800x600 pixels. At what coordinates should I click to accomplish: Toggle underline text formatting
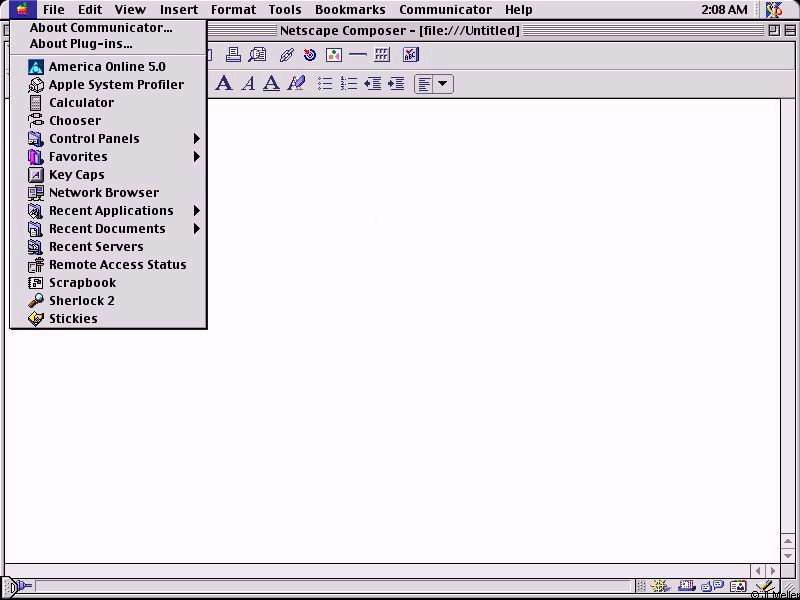(271, 83)
